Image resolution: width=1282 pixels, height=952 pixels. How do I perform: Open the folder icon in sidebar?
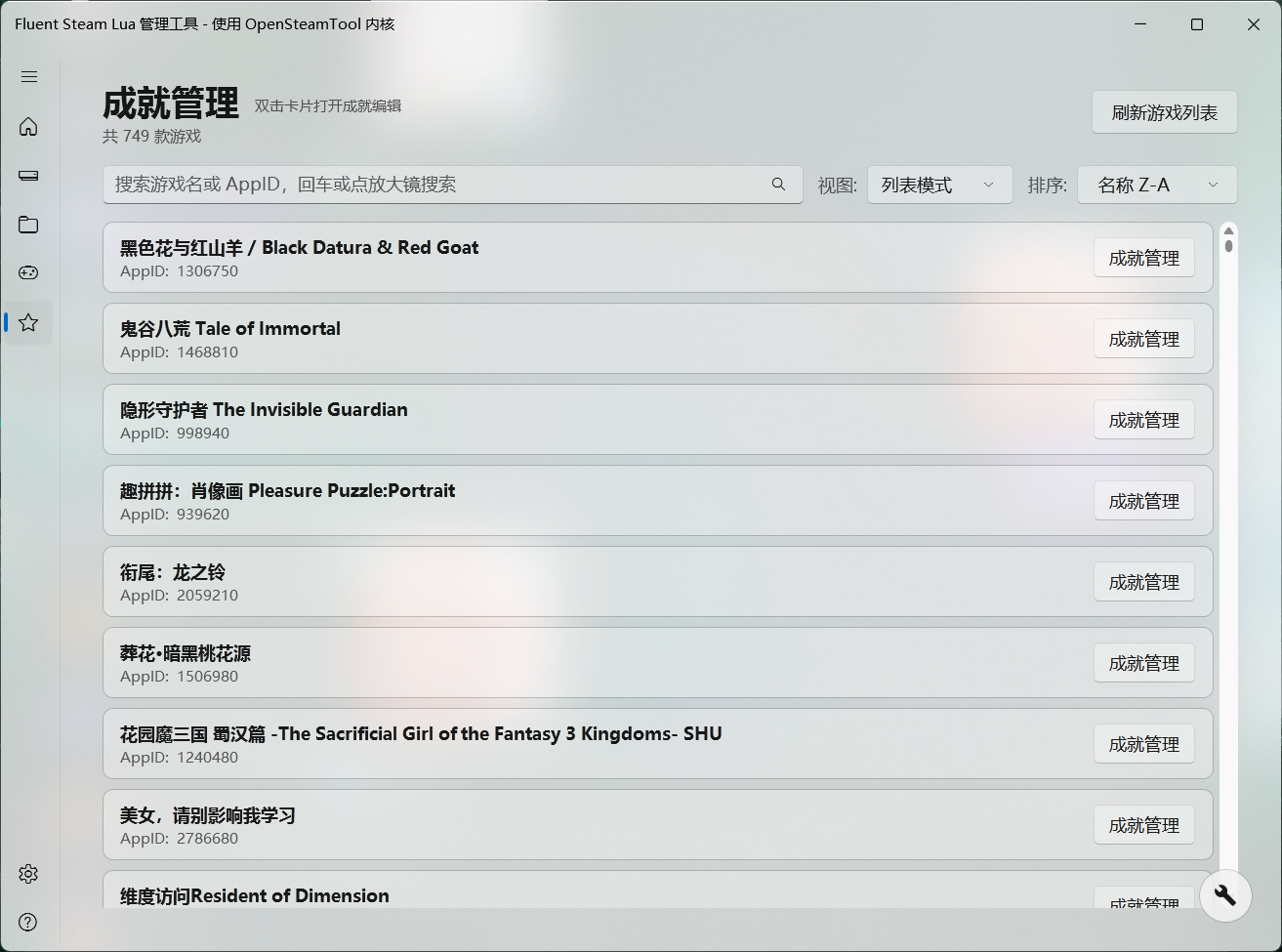click(x=28, y=225)
